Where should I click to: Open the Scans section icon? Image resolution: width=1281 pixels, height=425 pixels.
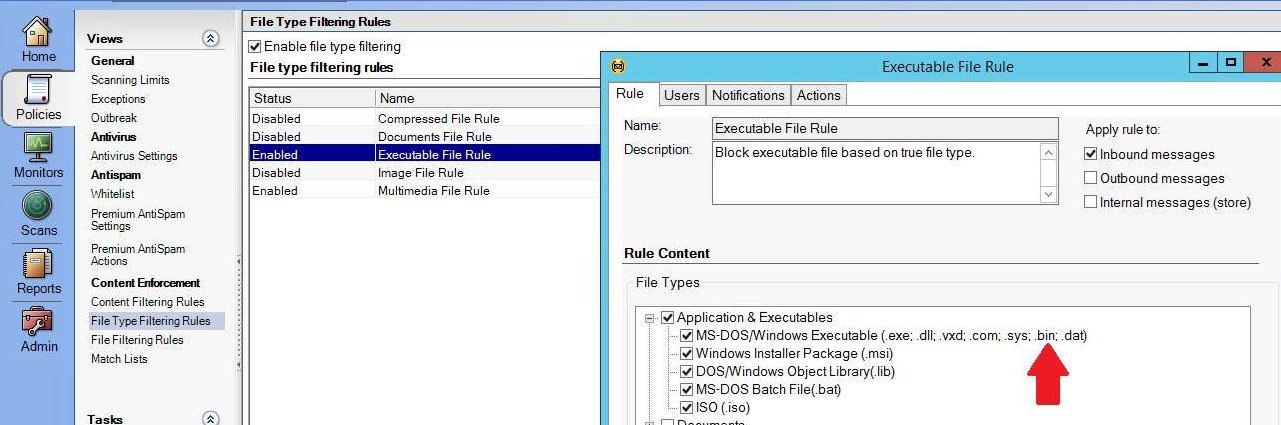(x=37, y=205)
